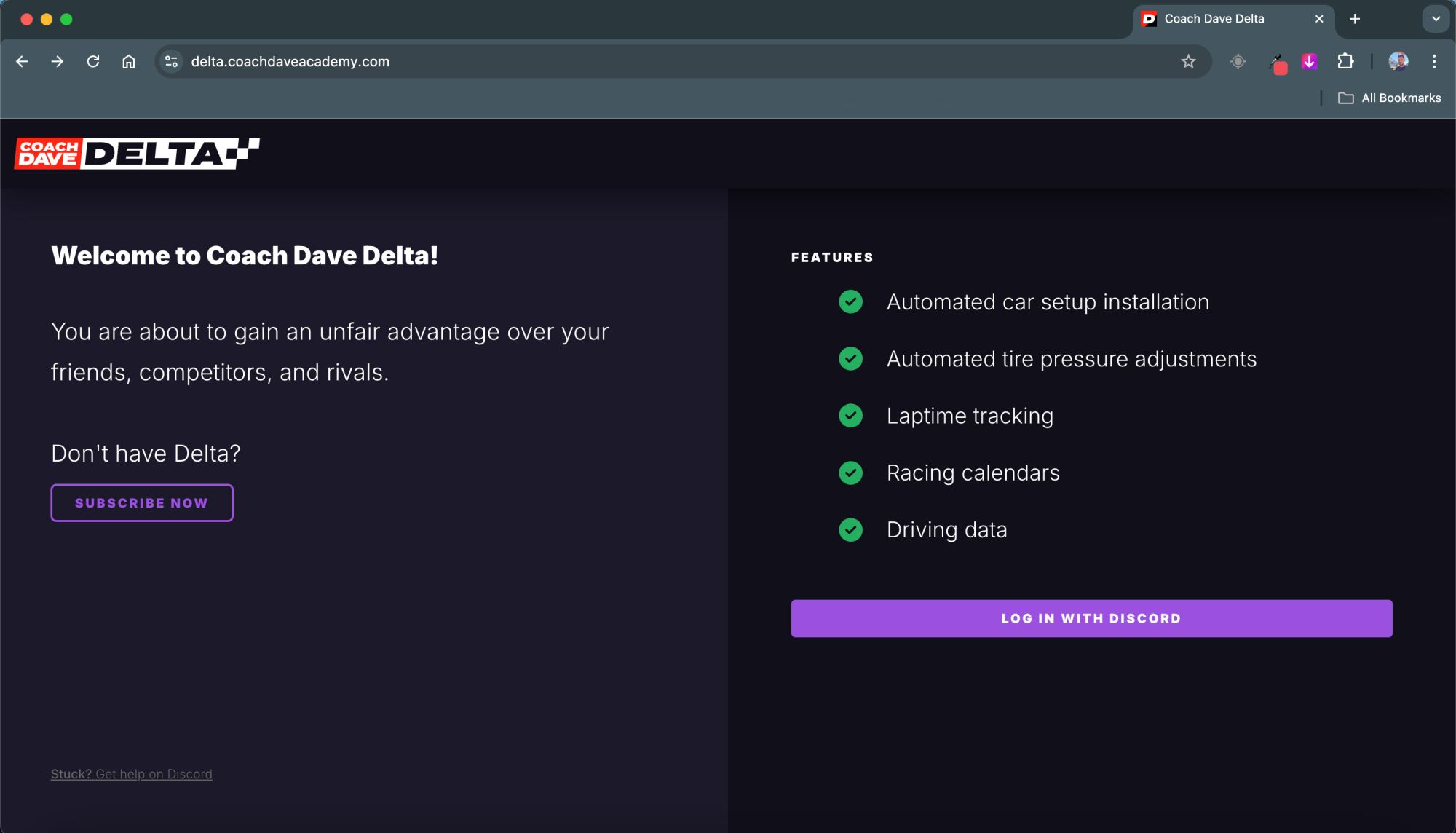This screenshot has width=1456, height=833.
Task: Maximize the window with green button
Action: (x=66, y=20)
